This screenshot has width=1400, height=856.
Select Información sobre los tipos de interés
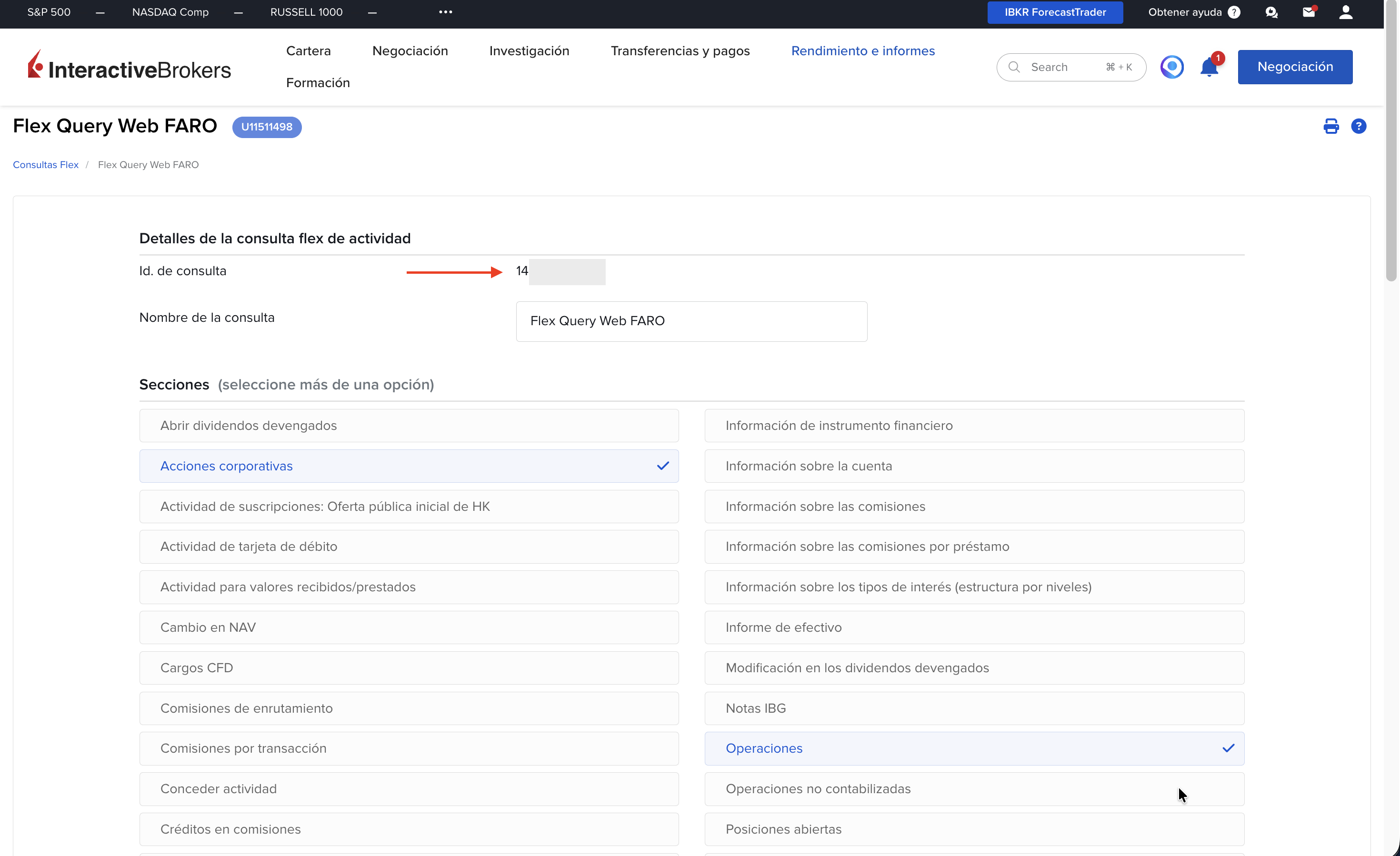pos(974,587)
